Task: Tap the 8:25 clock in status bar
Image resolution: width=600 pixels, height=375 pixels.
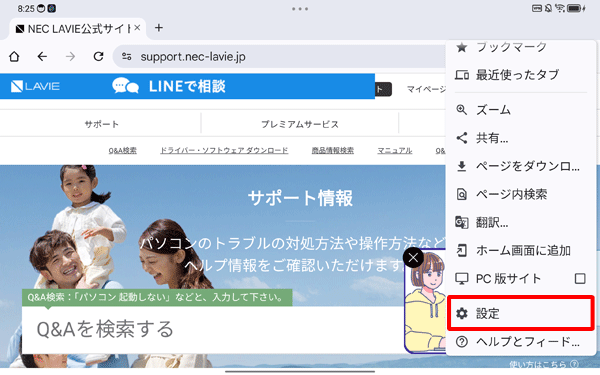Action: pyautogui.click(x=26, y=8)
